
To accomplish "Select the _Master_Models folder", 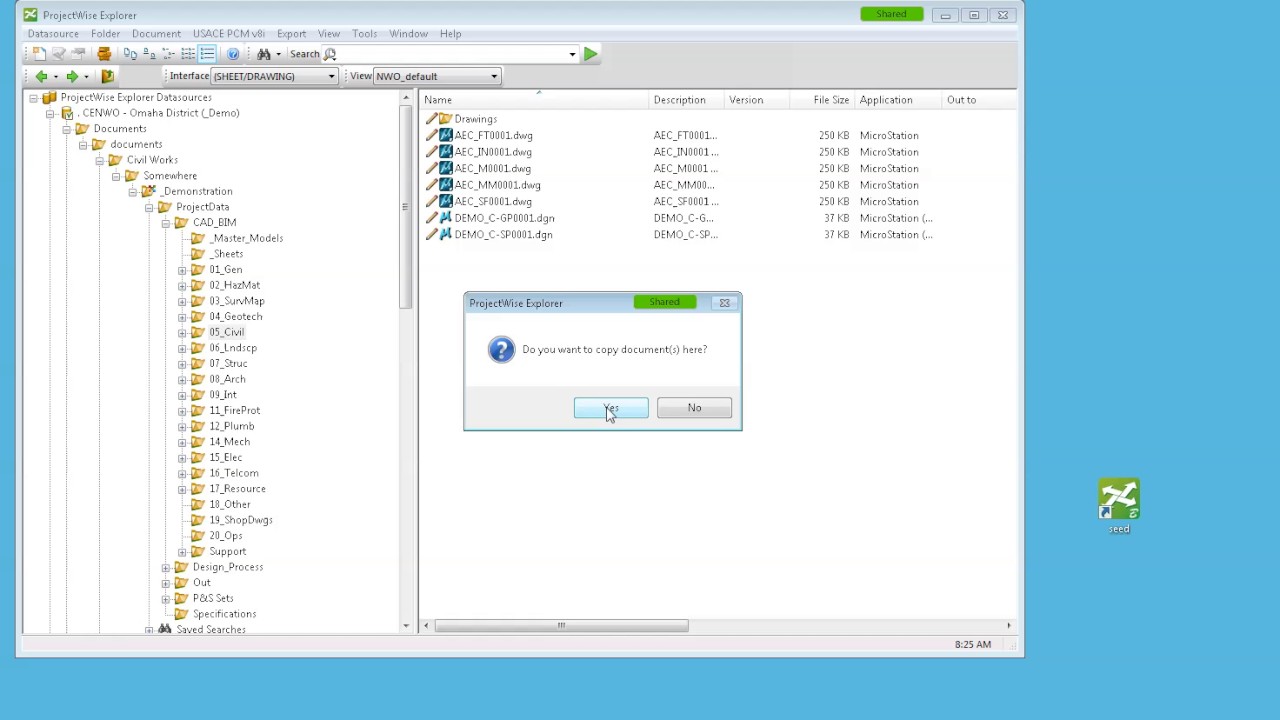I will point(246,238).
